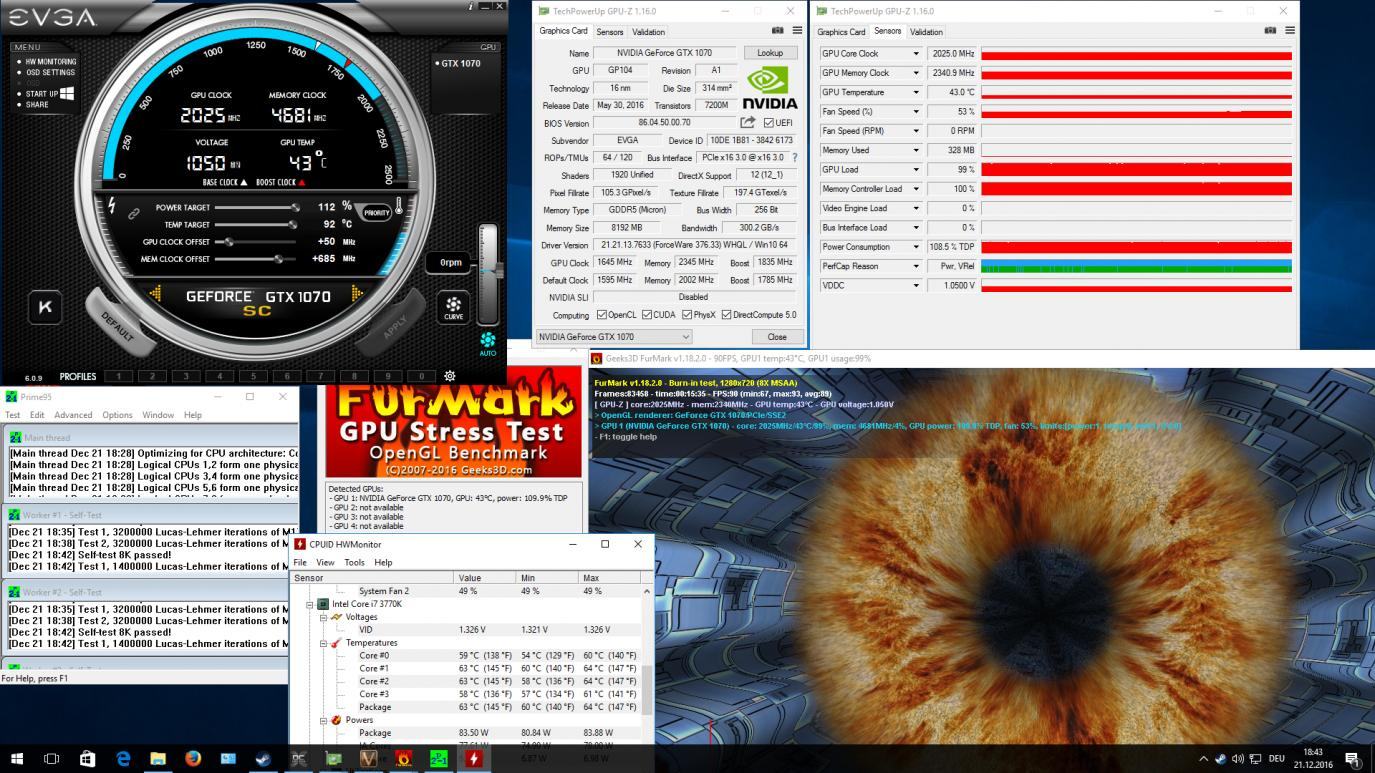The height and width of the screenshot is (773, 1375).
Task: Click the camera icon in GPU-Z Sensors window
Action: 1270,31
